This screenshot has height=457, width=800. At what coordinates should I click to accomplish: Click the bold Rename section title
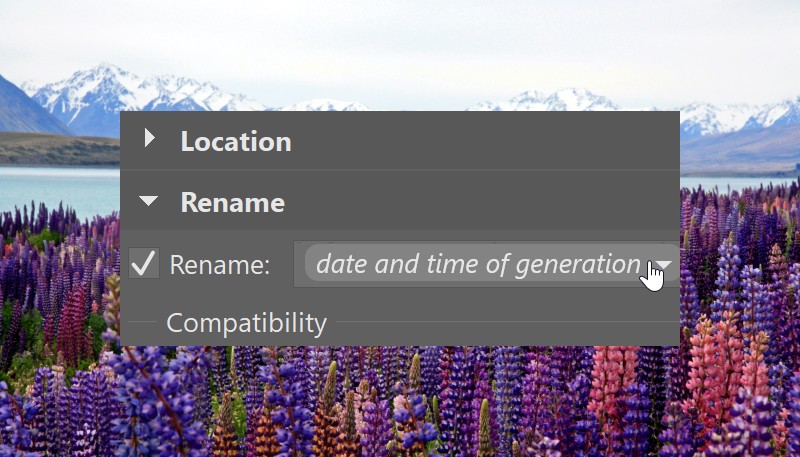coord(233,202)
